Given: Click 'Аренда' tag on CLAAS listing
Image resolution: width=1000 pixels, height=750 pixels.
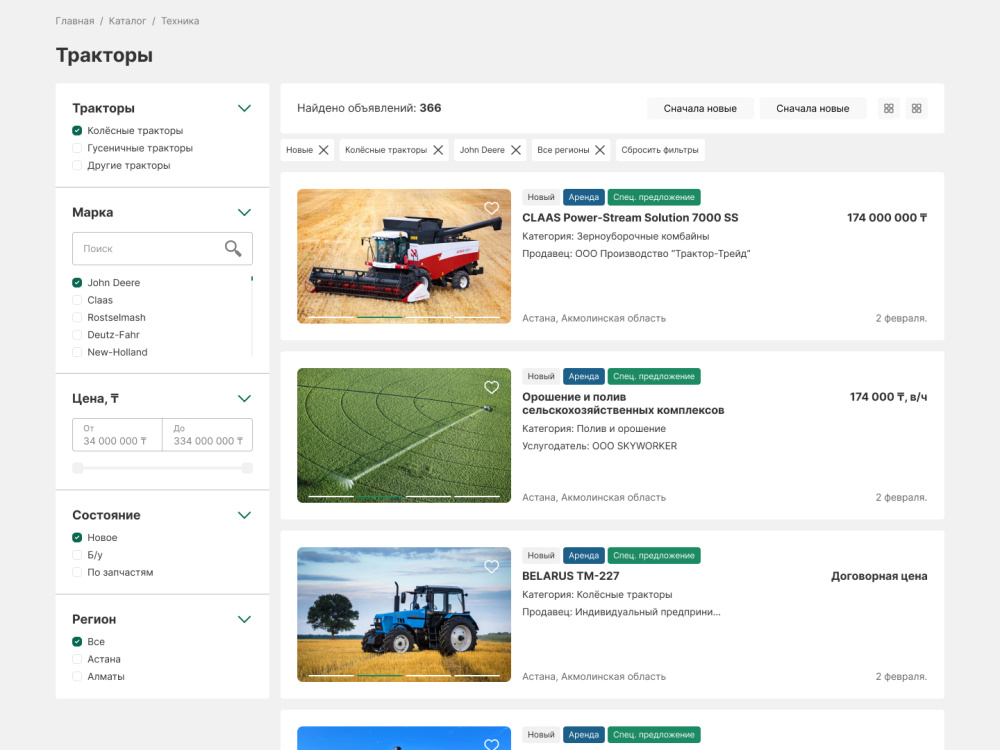Looking at the screenshot, I should (584, 197).
